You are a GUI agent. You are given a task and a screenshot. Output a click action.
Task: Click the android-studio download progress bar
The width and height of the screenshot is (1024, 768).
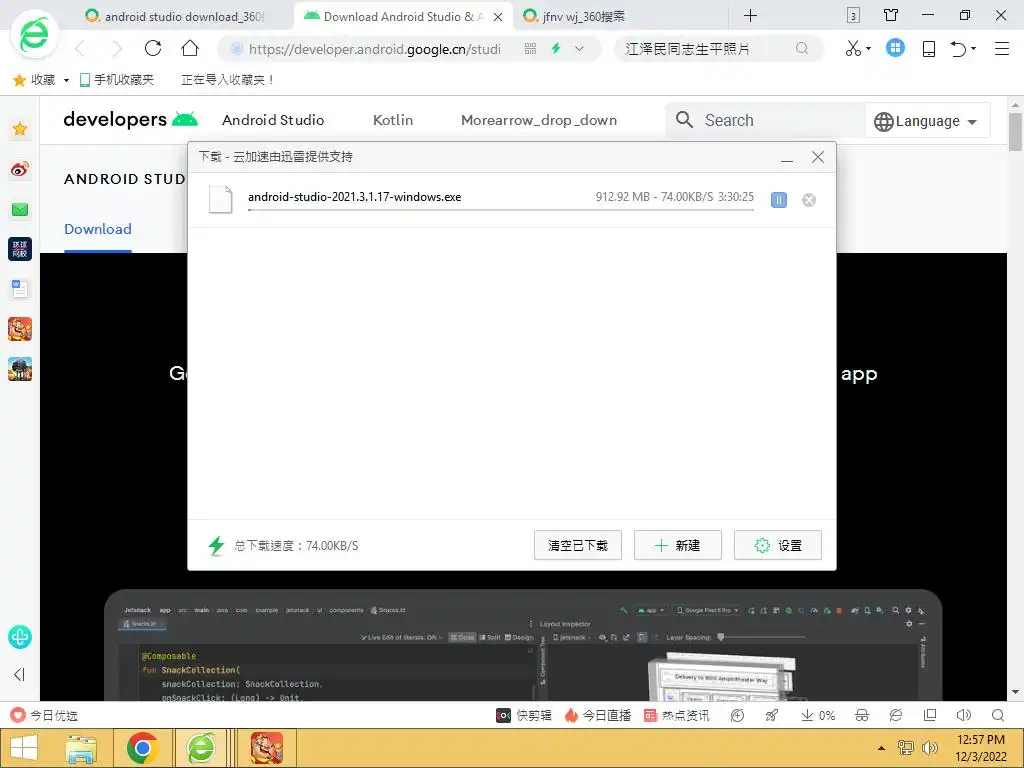(x=501, y=210)
